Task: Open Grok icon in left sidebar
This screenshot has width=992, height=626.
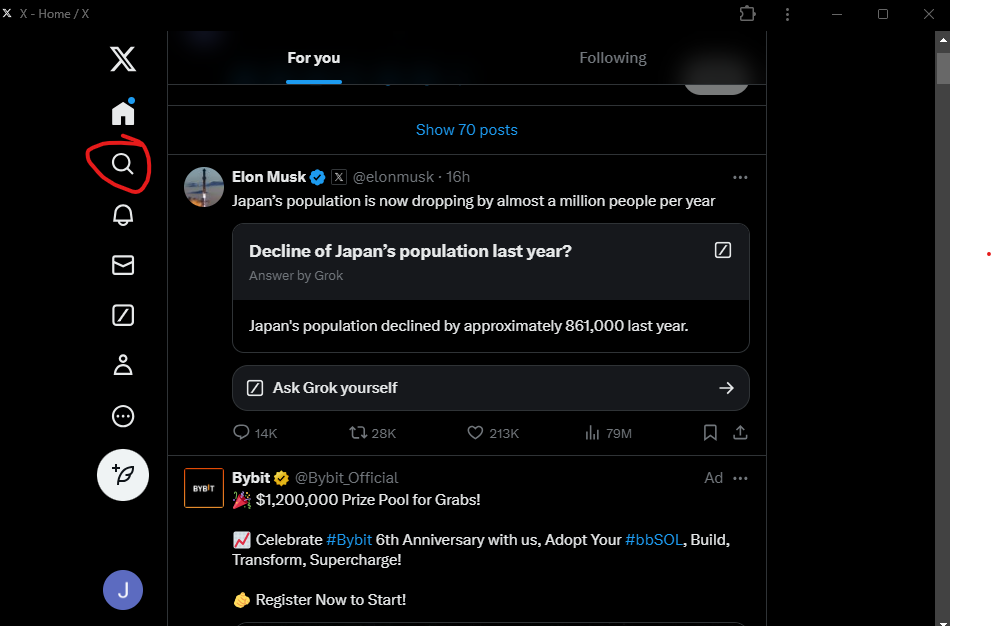Action: pos(123,315)
